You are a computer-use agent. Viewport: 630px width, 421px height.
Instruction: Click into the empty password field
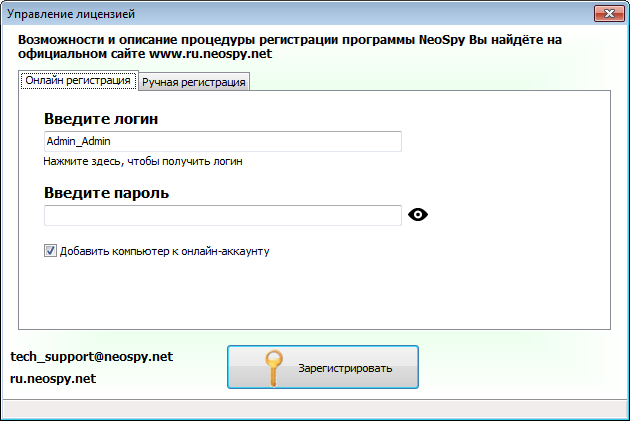pyautogui.click(x=223, y=215)
